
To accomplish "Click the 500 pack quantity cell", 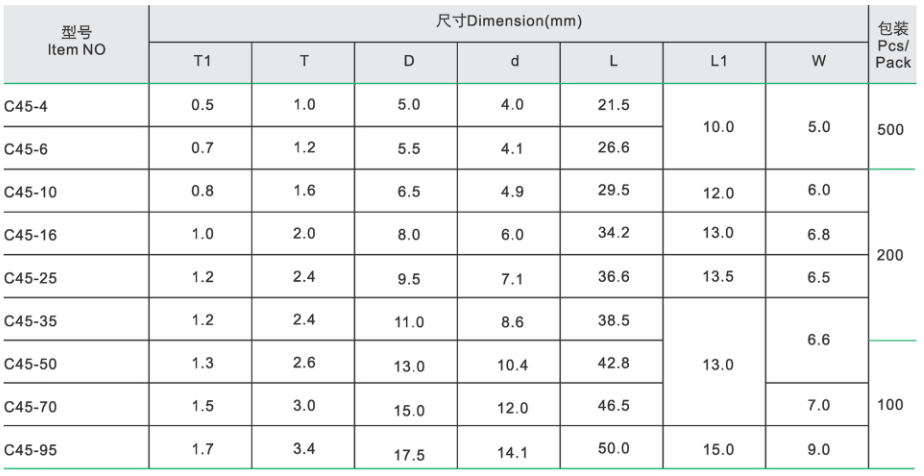I will 892,131.
